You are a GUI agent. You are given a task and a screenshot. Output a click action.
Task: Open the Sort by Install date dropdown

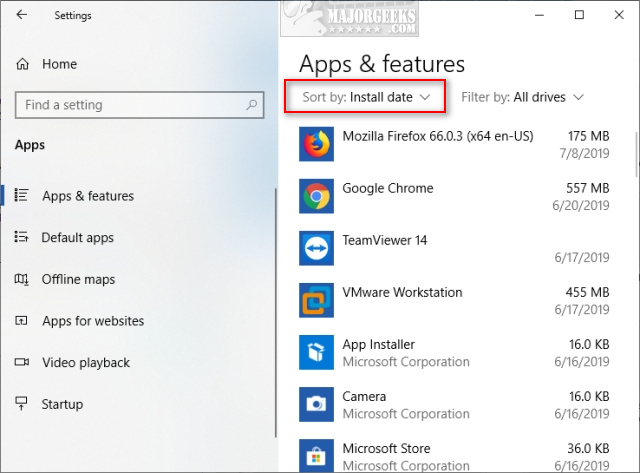(366, 97)
